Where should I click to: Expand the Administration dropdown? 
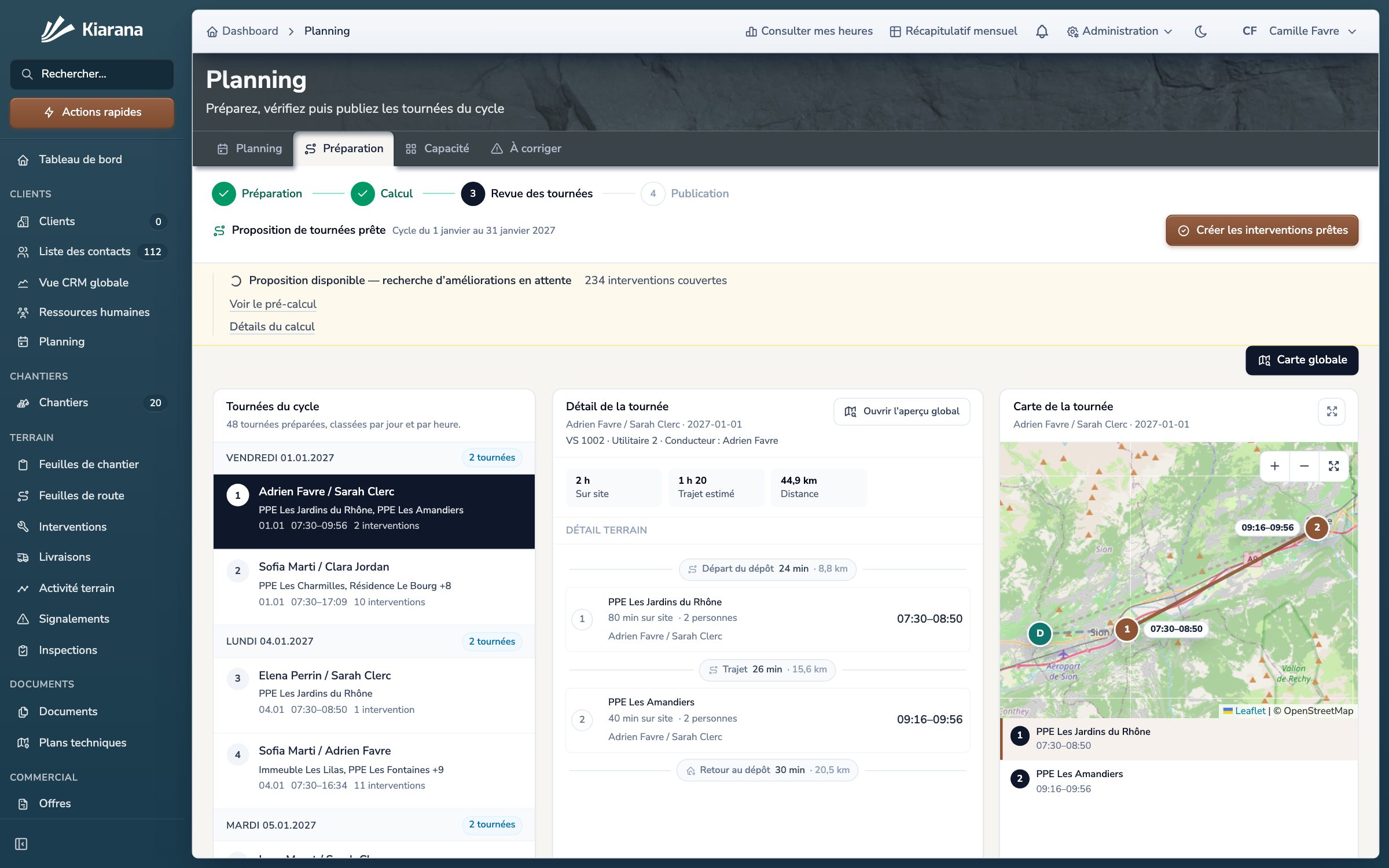point(1120,31)
